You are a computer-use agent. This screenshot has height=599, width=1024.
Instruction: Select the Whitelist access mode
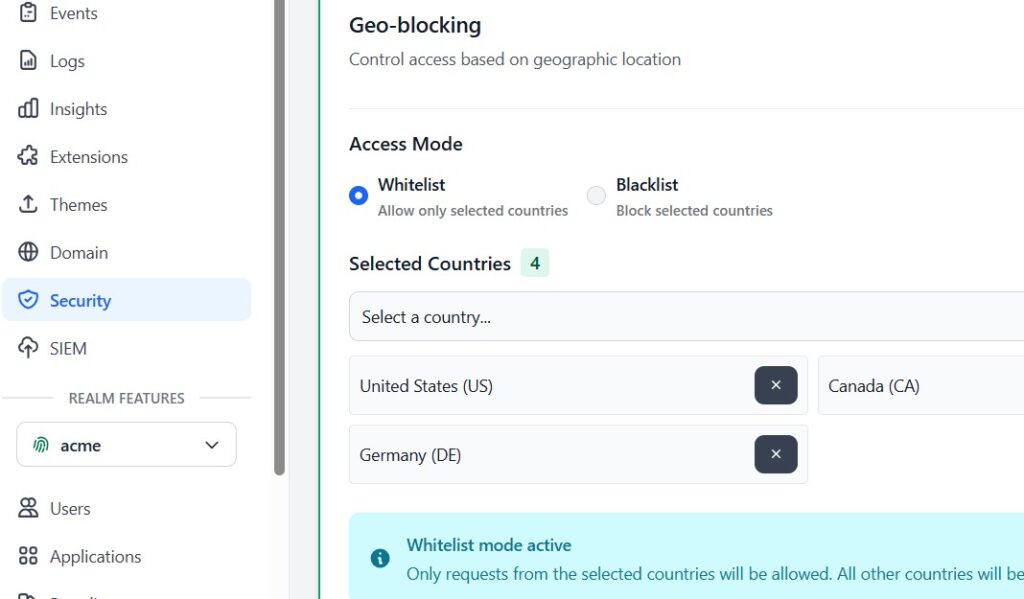pyautogui.click(x=359, y=196)
